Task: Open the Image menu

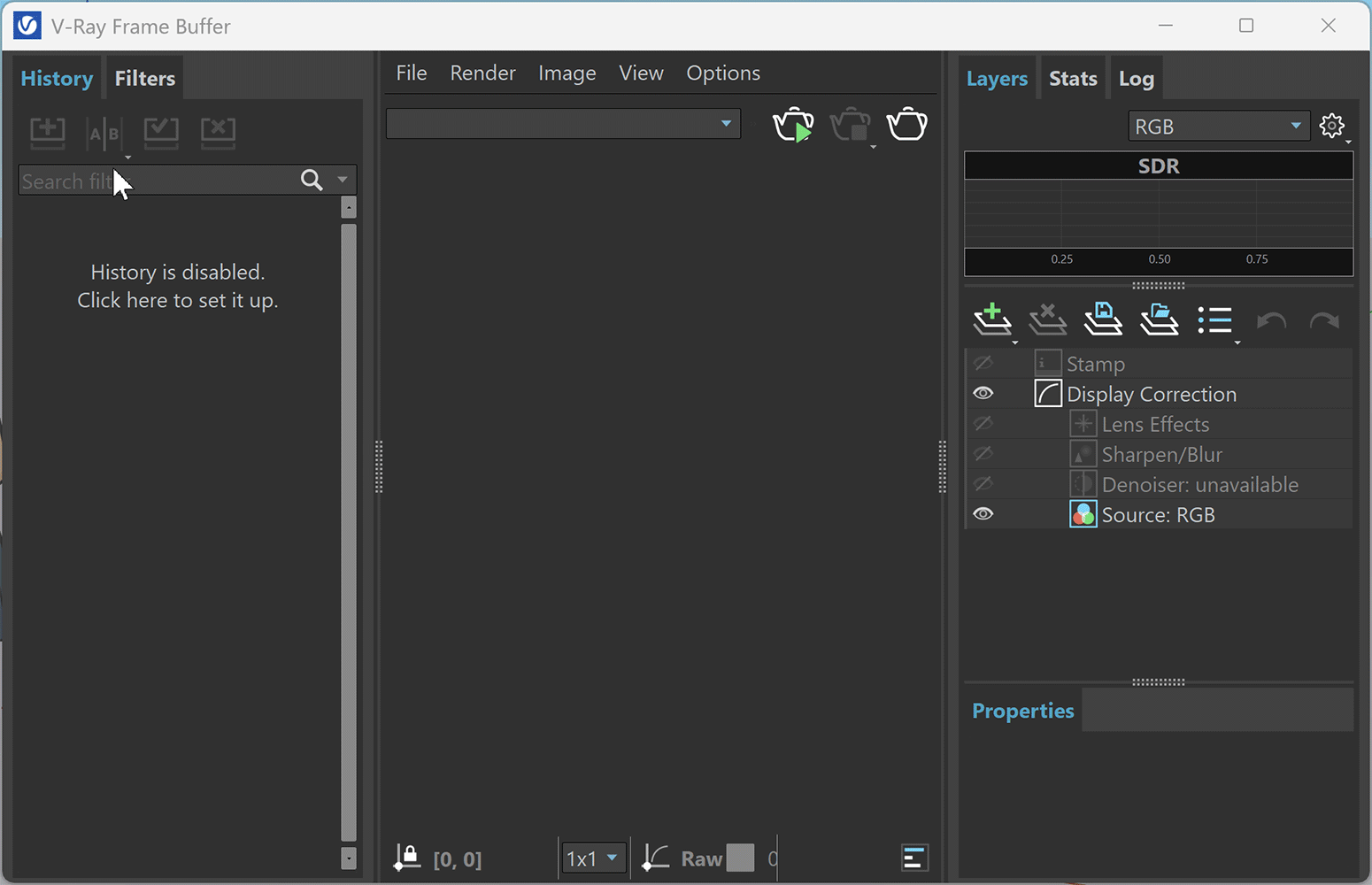Action: (x=567, y=73)
